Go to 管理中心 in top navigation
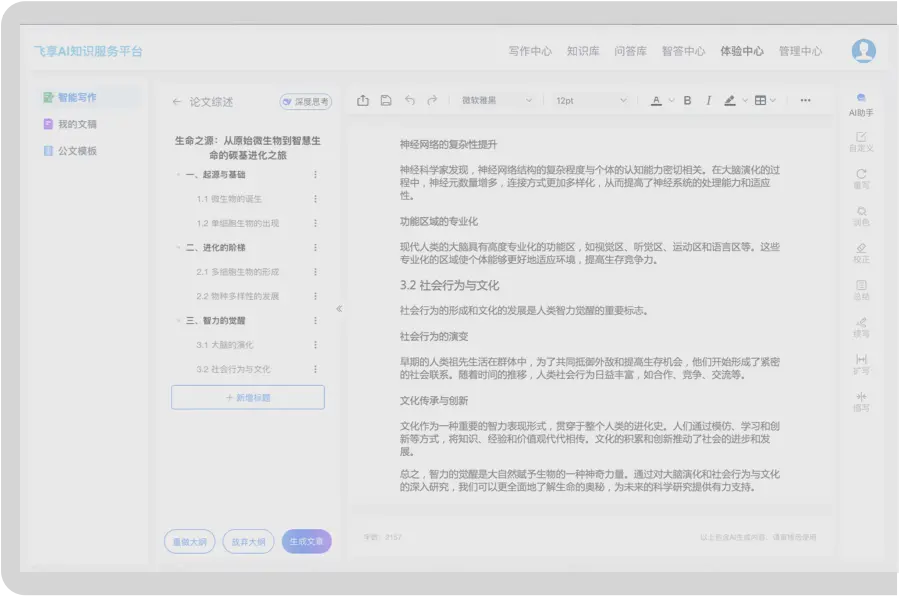Image resolution: width=900 pixels, height=596 pixels. [800, 51]
